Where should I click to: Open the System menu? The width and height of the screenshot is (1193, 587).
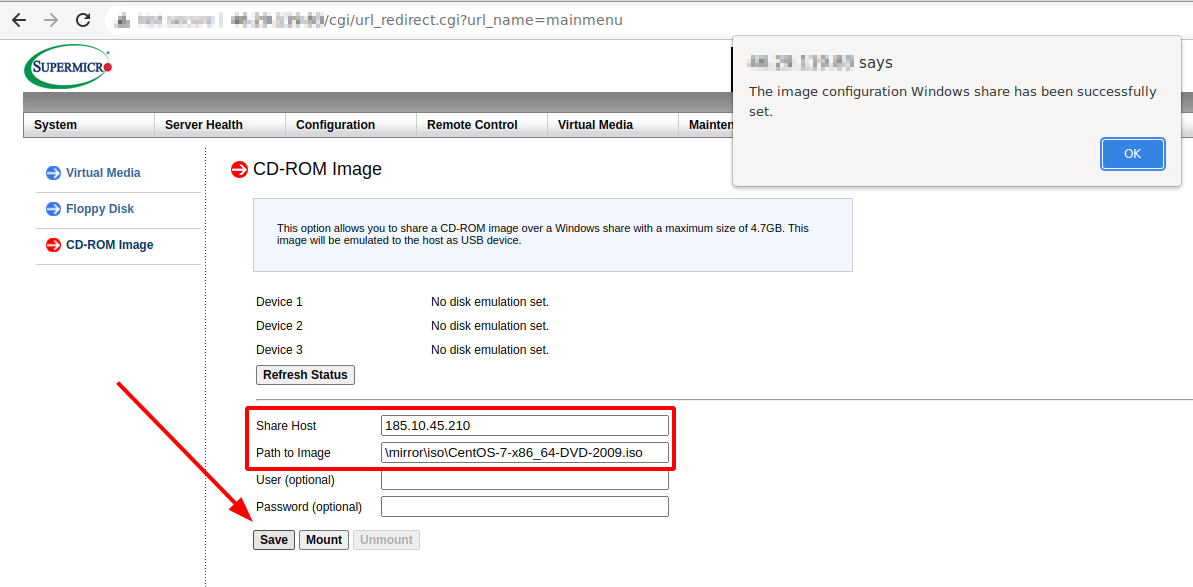[56, 125]
